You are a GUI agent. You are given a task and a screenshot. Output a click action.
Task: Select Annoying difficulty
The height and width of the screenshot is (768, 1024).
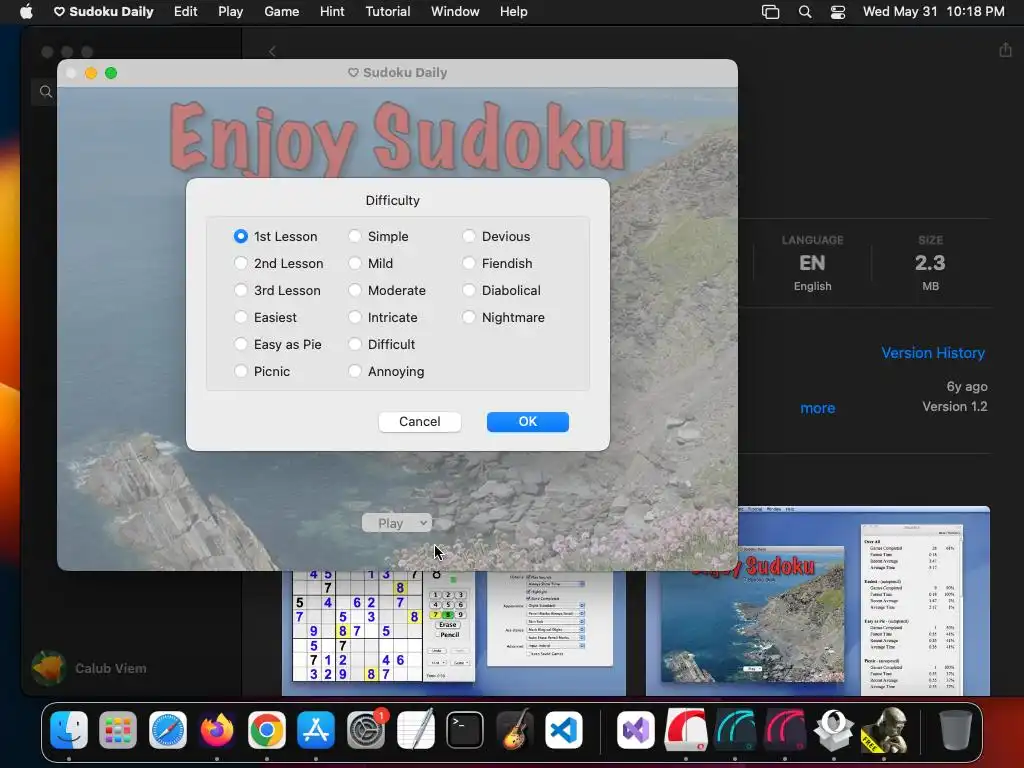355,371
